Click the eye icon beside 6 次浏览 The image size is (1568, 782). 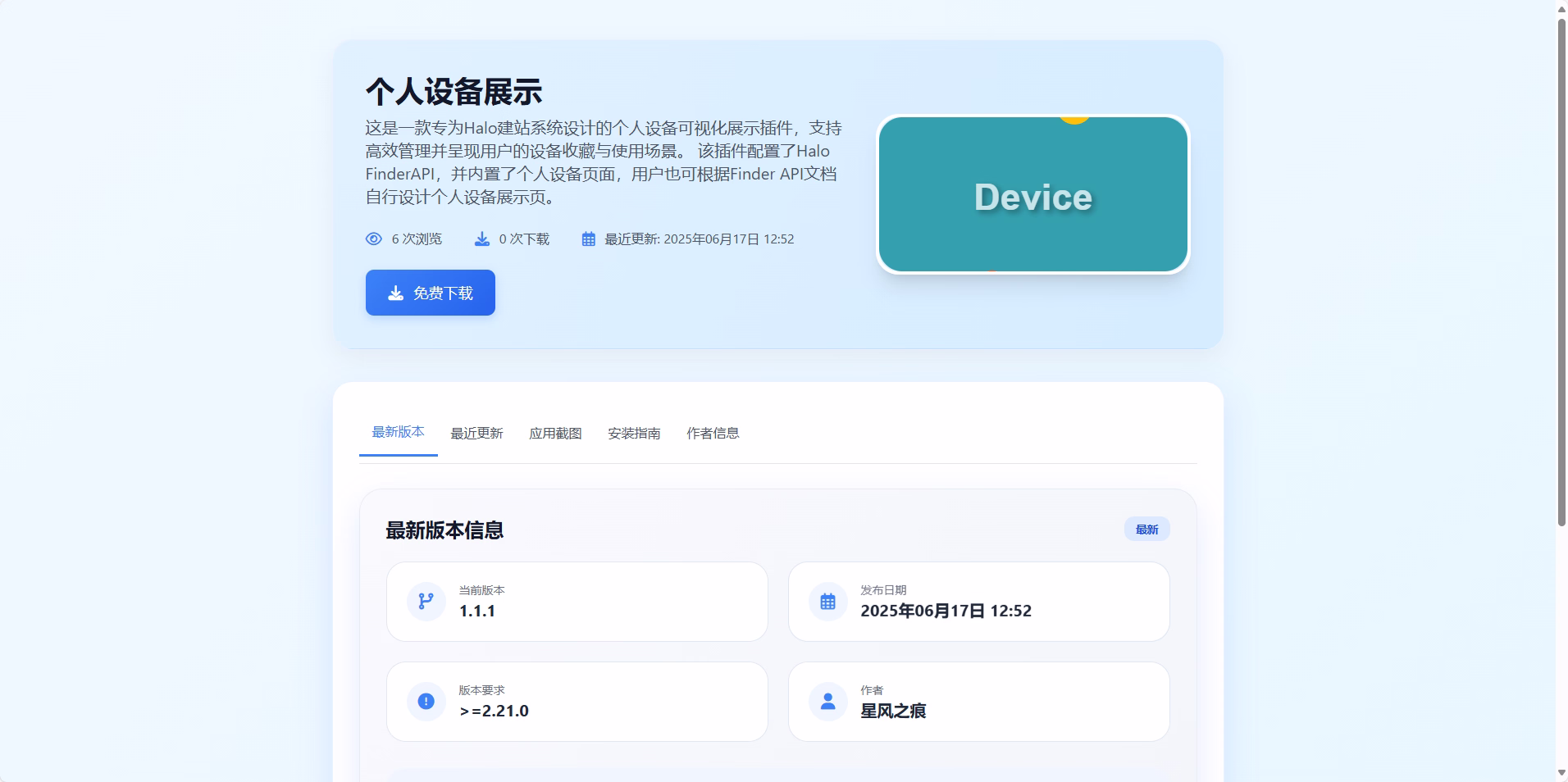coord(374,239)
